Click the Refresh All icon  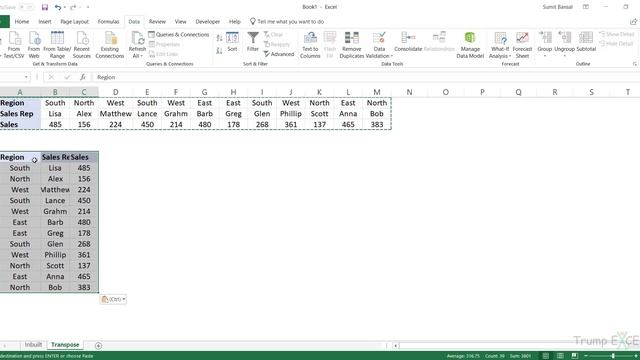[x=137, y=39]
